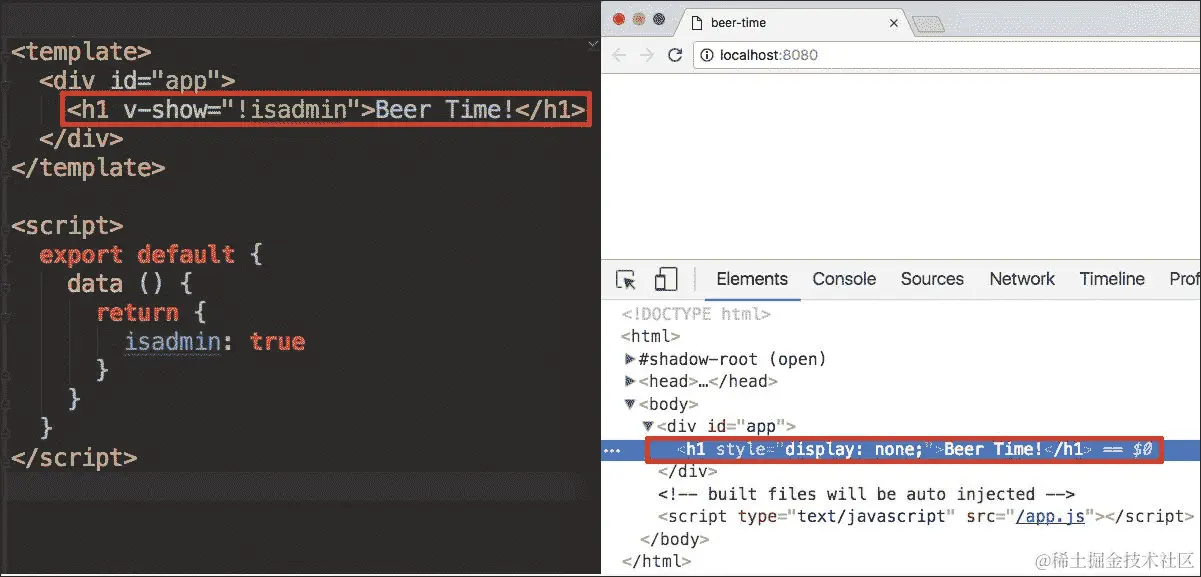Click the localhost:8080 address bar

click(948, 55)
